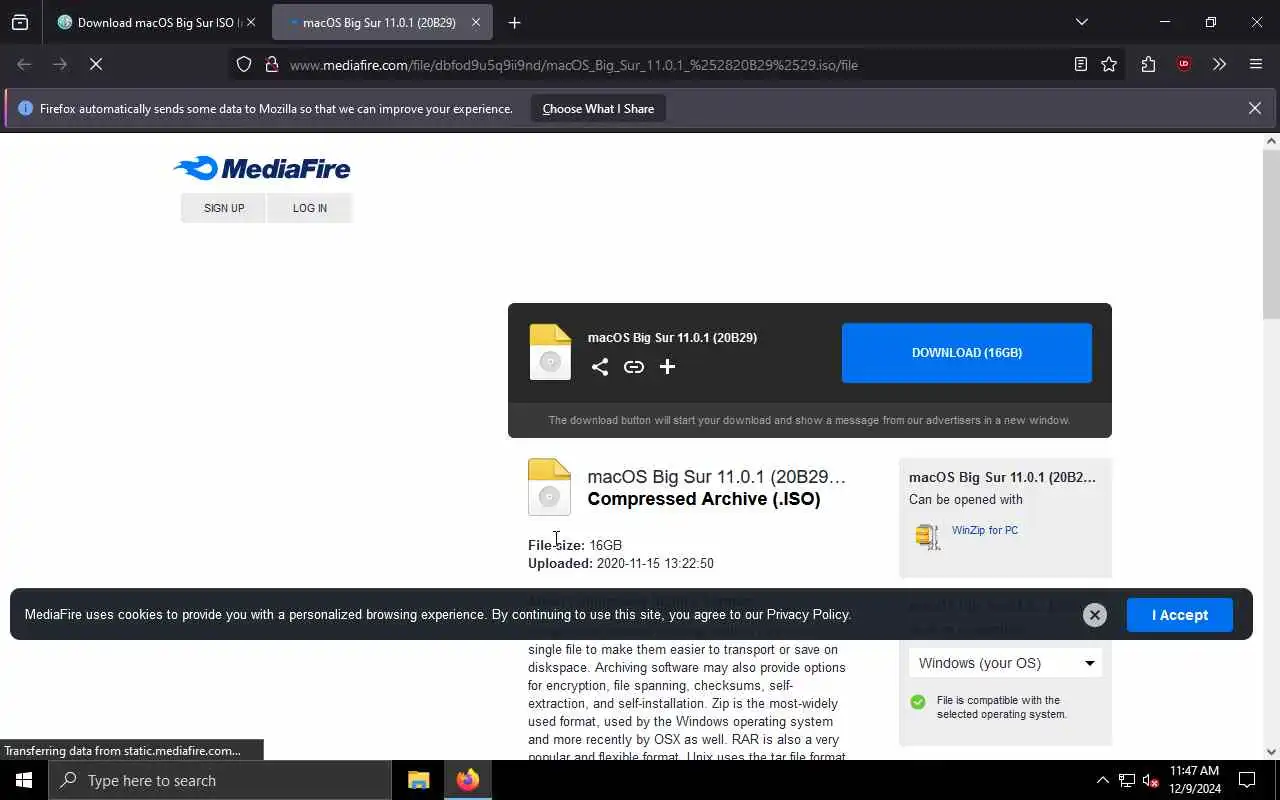Add file to account plus icon
This screenshot has width=1280, height=800.
click(x=668, y=367)
